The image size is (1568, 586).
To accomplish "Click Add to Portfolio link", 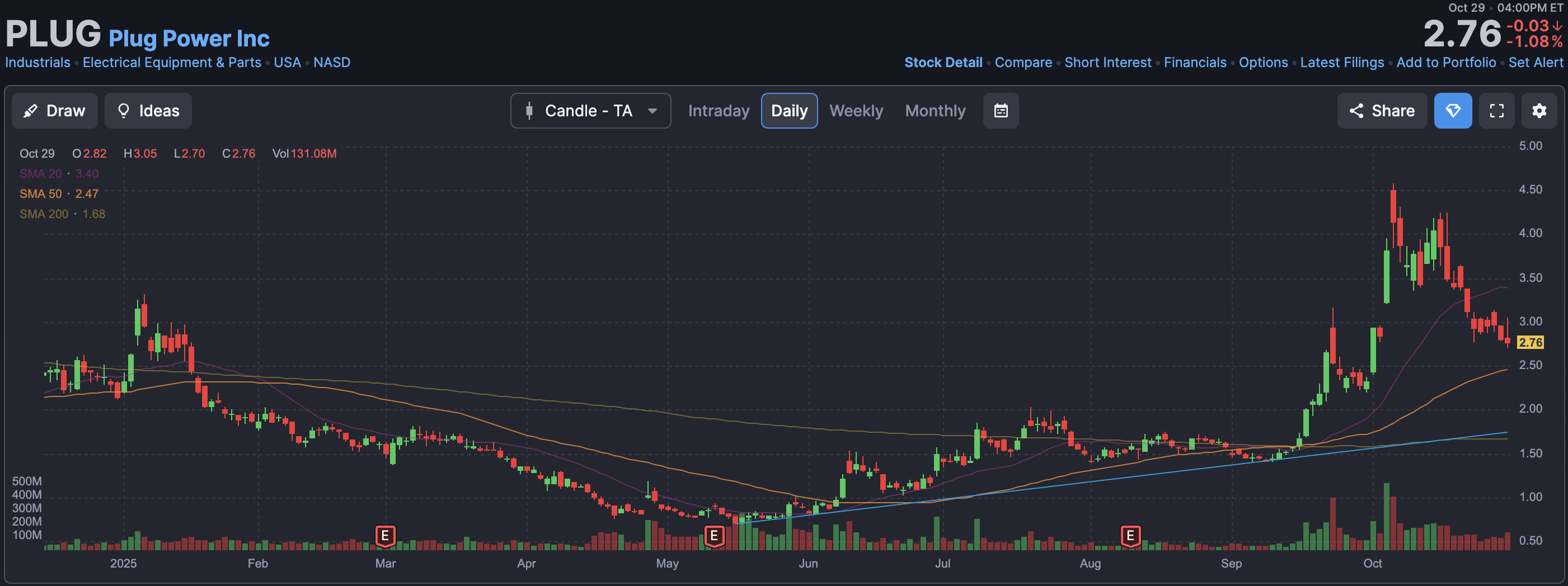I will [1445, 62].
